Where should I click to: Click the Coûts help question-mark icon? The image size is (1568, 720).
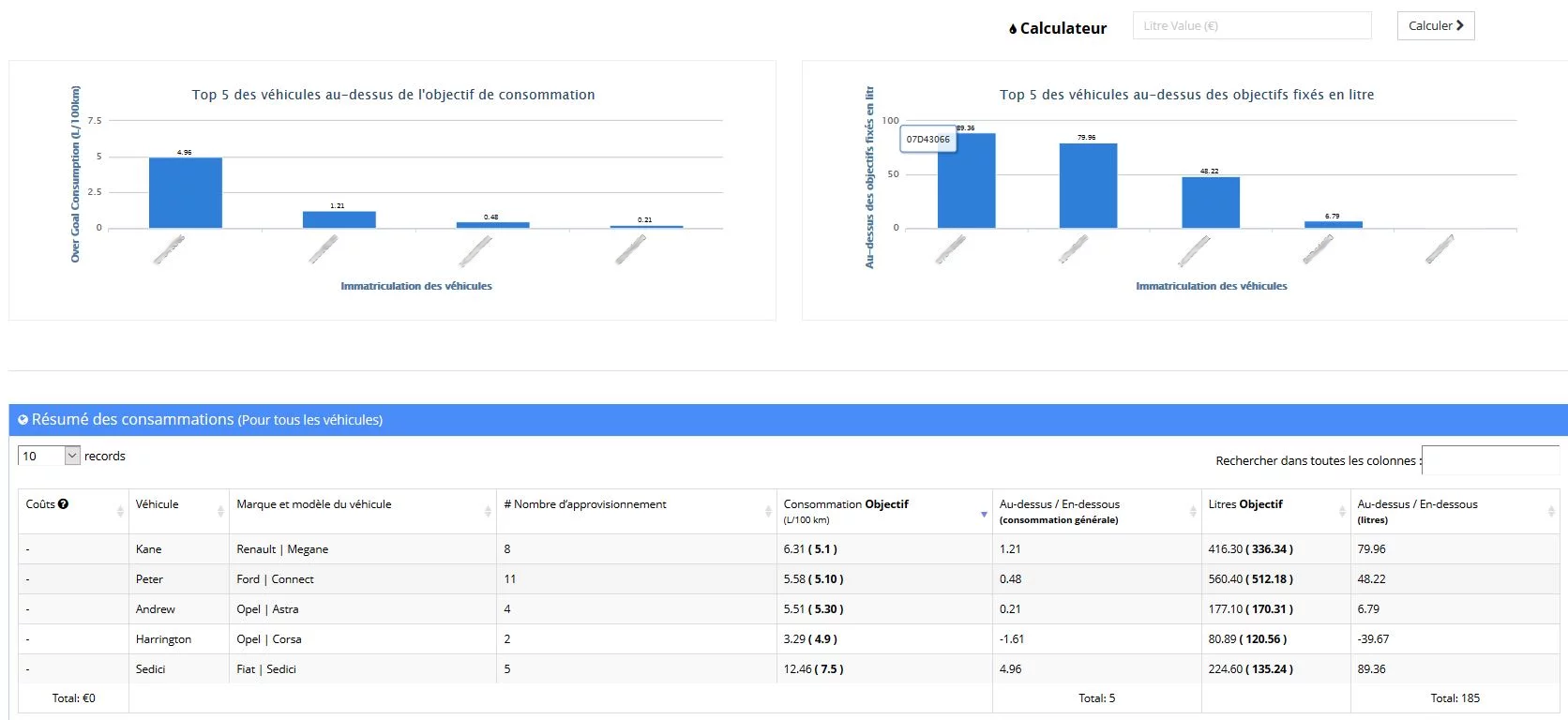[x=63, y=503]
